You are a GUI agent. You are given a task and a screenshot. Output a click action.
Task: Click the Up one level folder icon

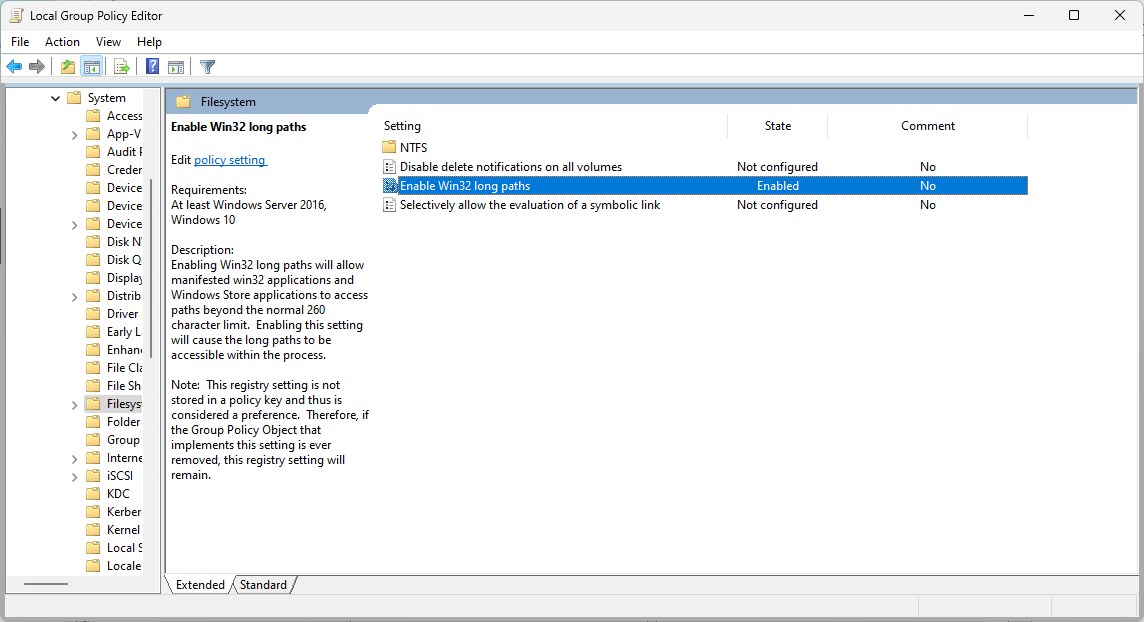coord(67,67)
